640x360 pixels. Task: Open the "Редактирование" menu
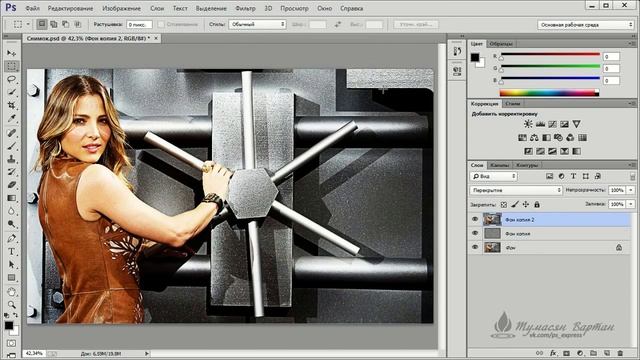(x=70, y=8)
